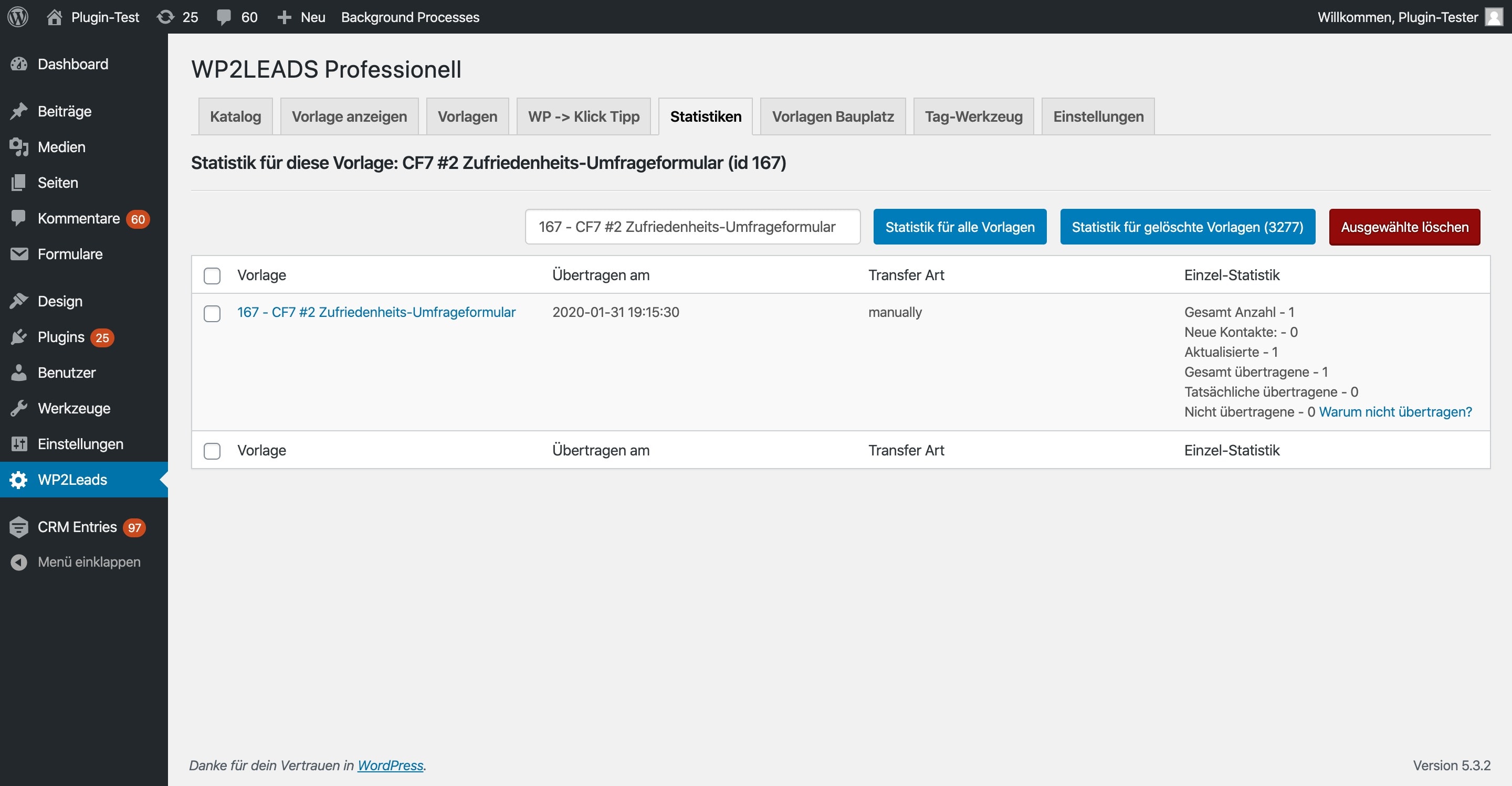Click Willkommen, Plugin-Tester account menu
Screen dimensions: 1512x786
[x=1410, y=17]
